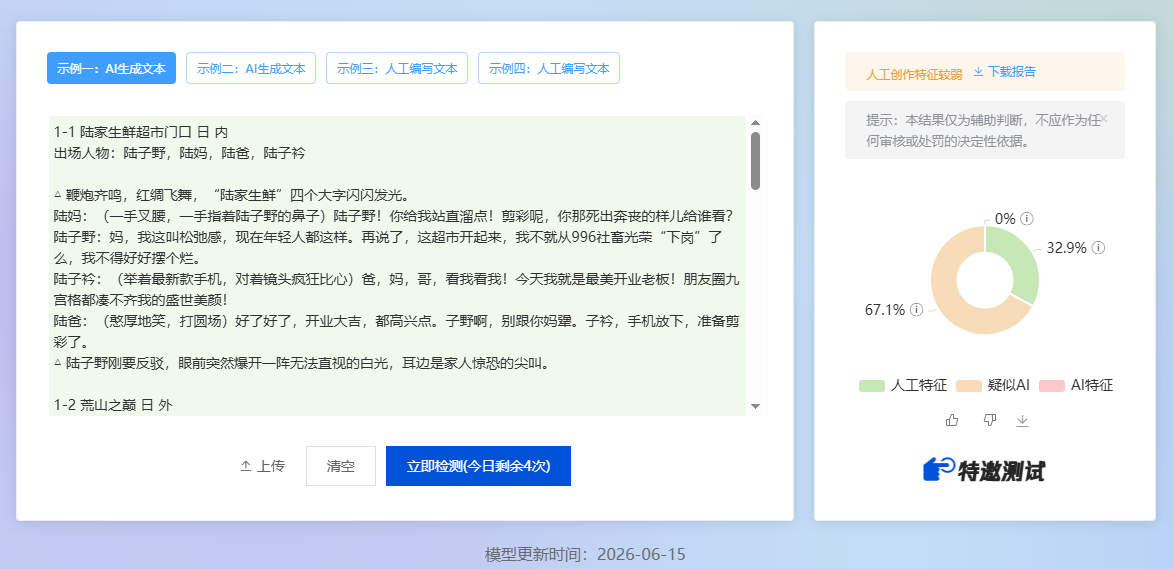
Task: Click the AI特征 legend label
Action: click(1091, 386)
